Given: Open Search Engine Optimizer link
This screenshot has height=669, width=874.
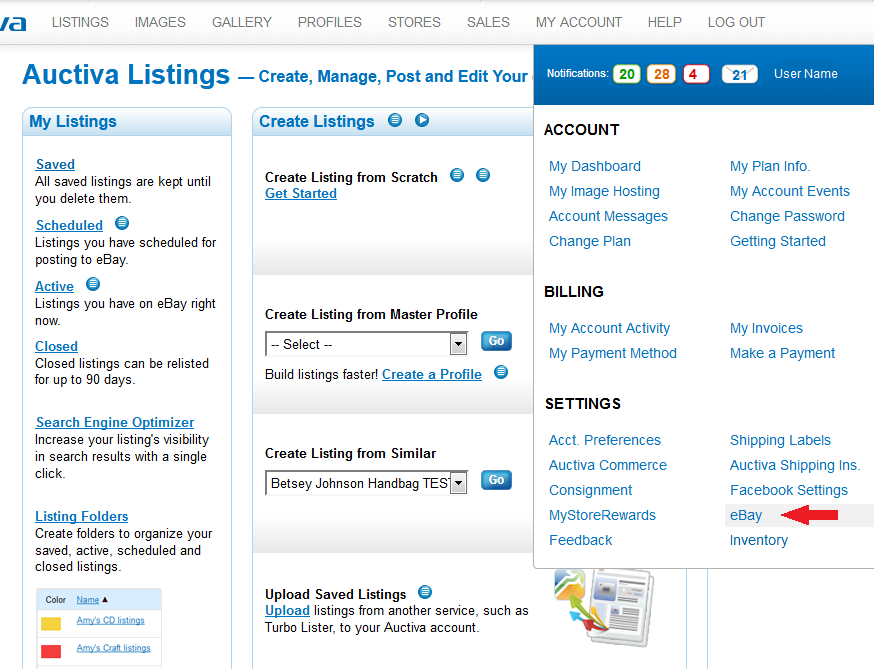Looking at the screenshot, I should pos(115,422).
